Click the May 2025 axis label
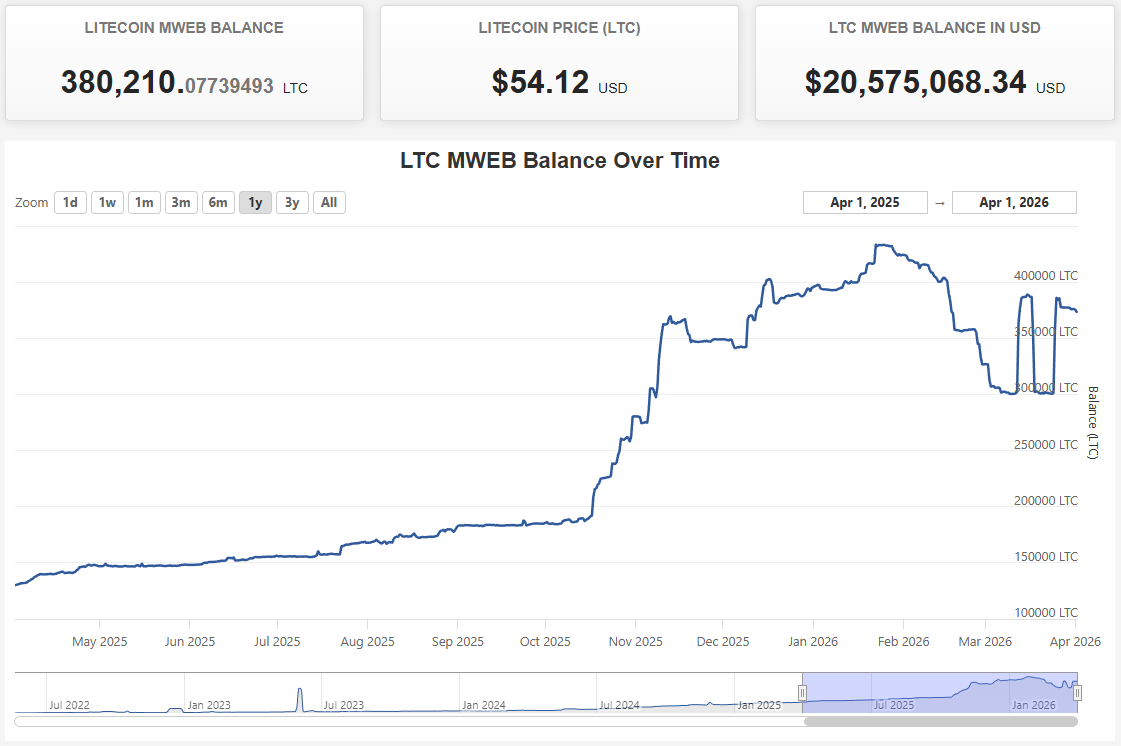 [99, 642]
